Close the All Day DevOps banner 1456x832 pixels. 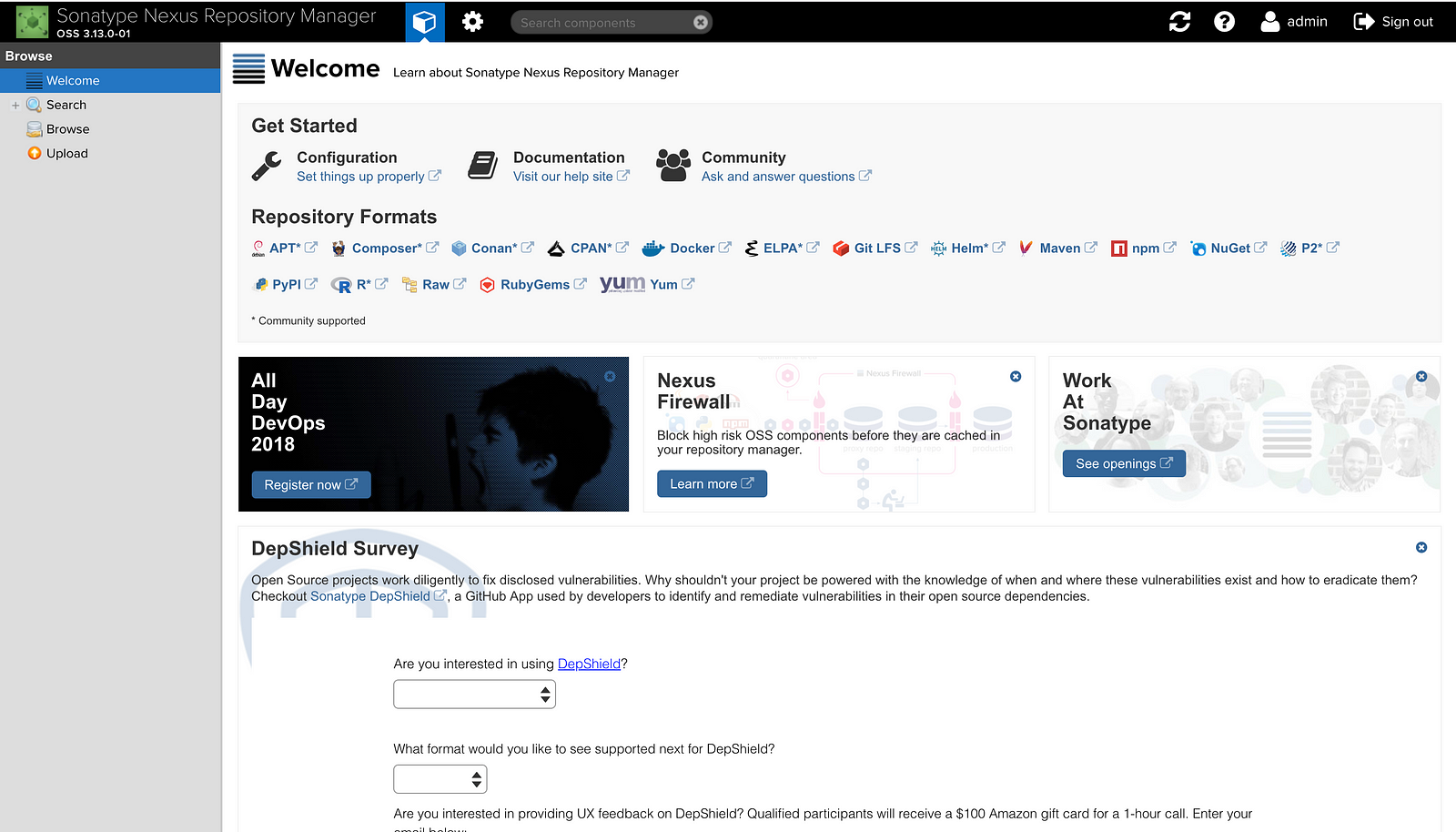(x=610, y=376)
